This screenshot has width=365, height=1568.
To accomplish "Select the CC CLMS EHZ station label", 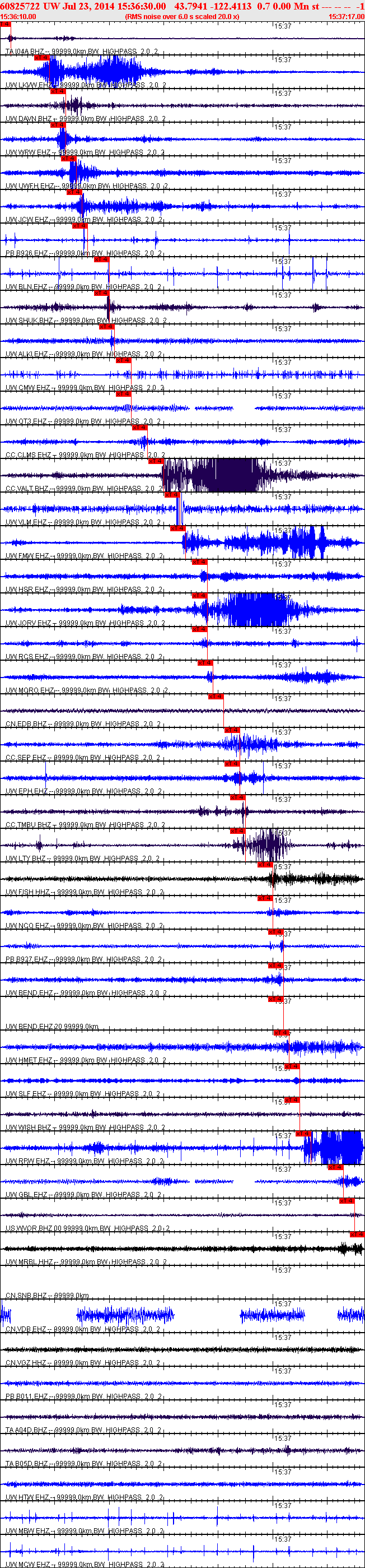I will 85,454.
